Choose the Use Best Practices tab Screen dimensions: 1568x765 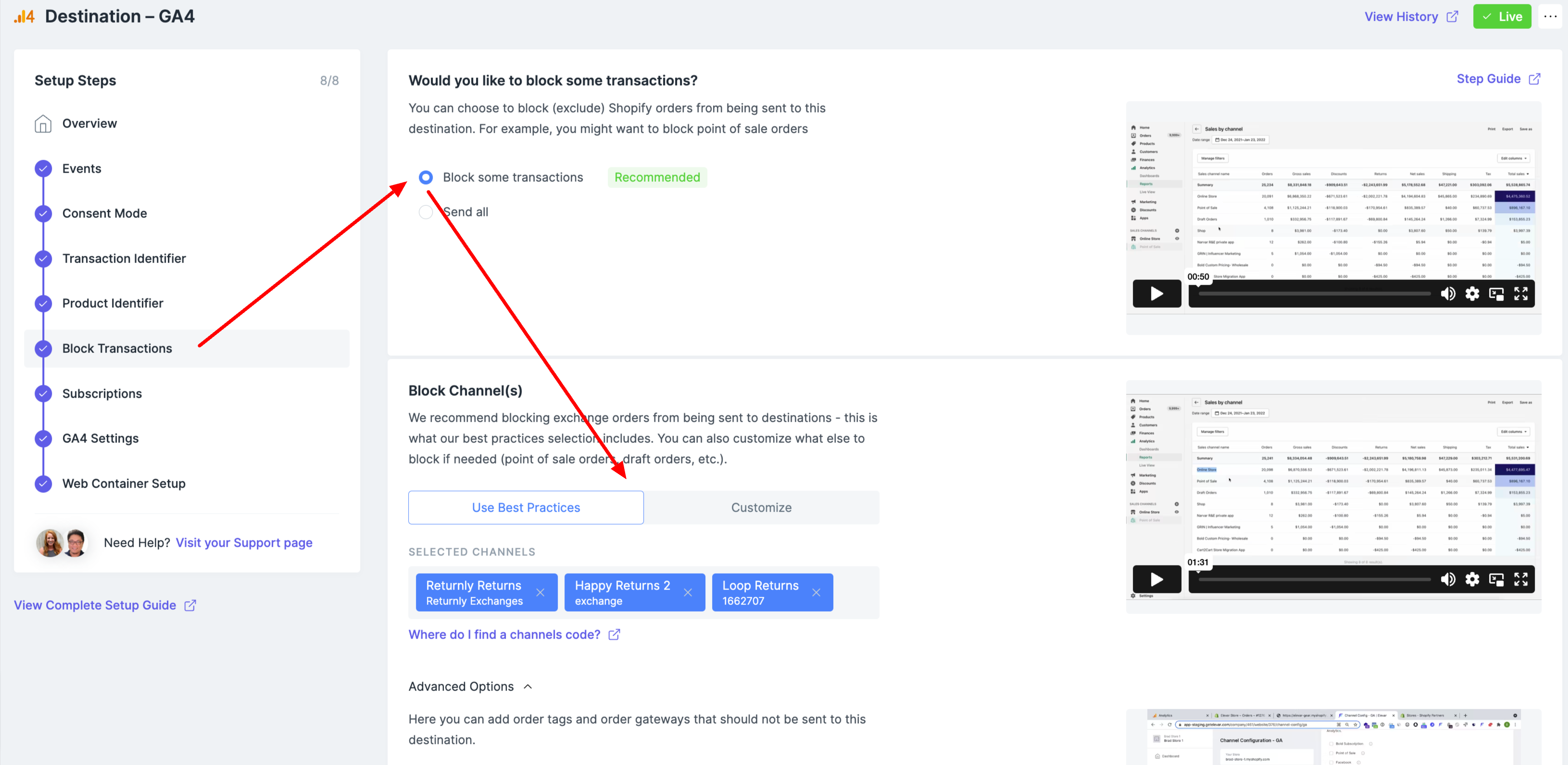click(x=526, y=508)
